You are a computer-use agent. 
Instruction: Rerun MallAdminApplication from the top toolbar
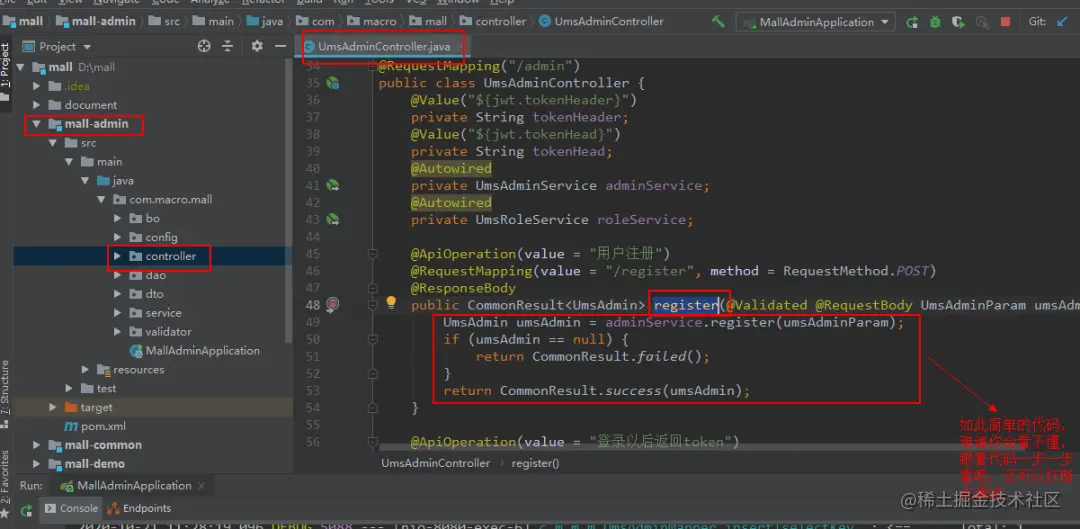912,22
